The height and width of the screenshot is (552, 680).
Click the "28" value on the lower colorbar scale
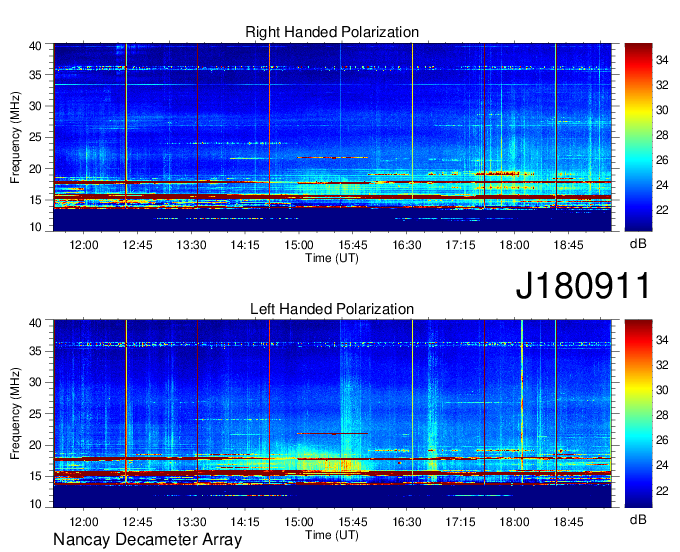pyautogui.click(x=662, y=415)
